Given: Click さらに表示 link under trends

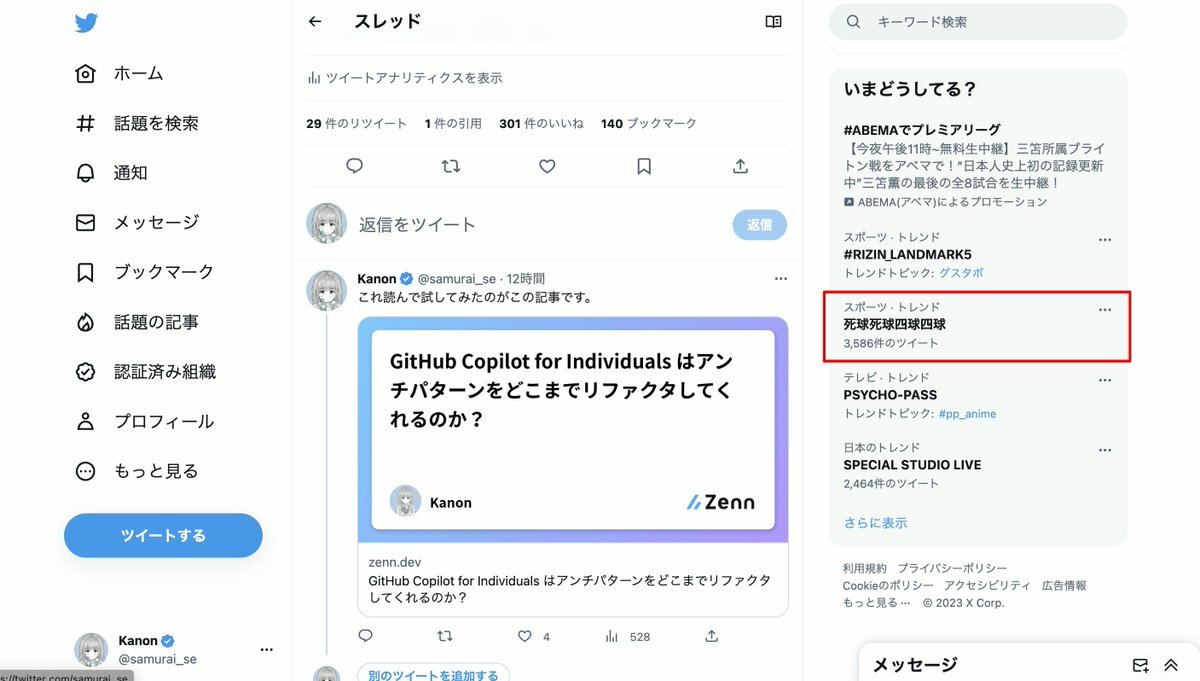Looking at the screenshot, I should [x=875, y=523].
